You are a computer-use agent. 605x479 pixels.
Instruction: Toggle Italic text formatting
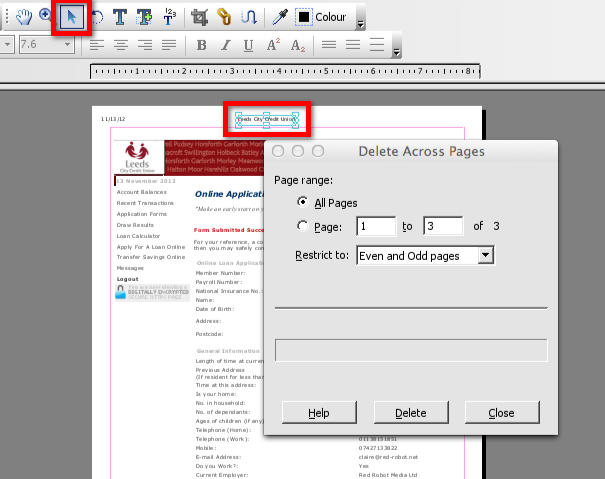click(225, 45)
